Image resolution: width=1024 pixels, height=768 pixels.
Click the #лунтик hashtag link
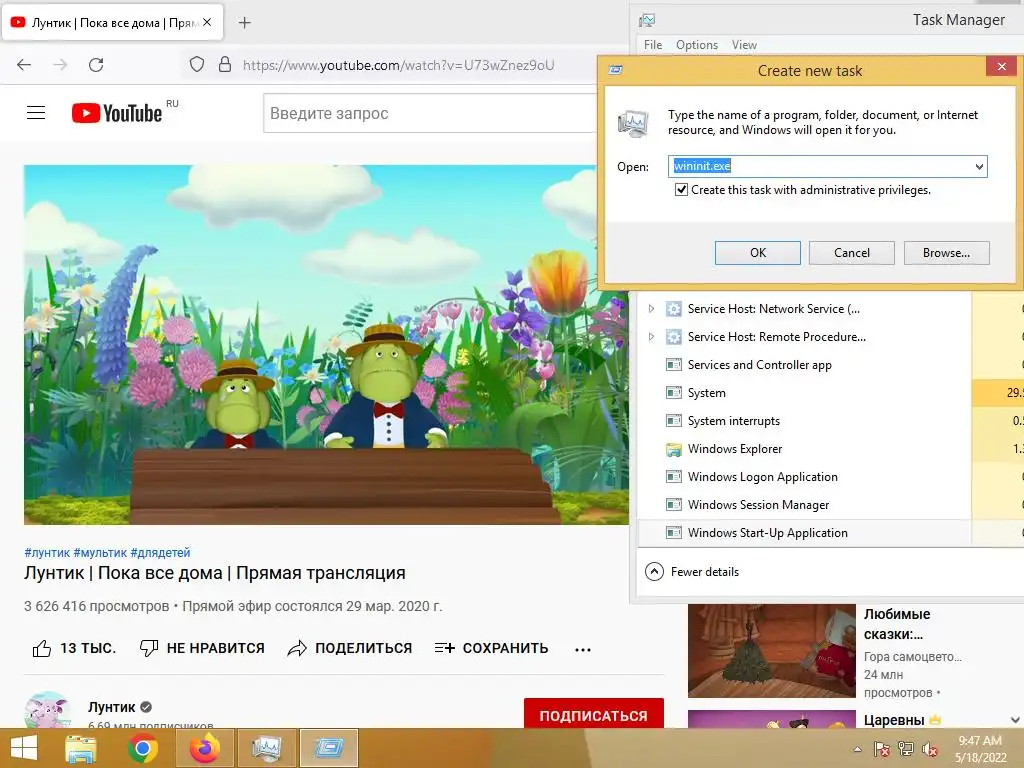click(x=47, y=552)
